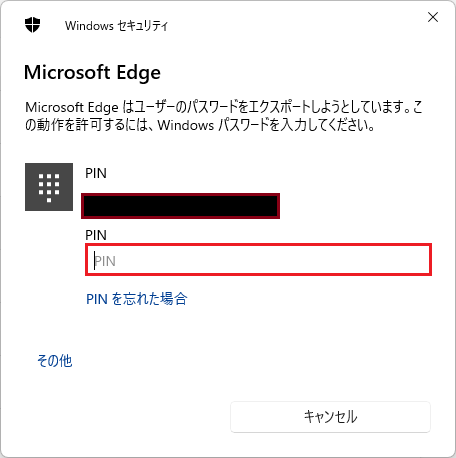Expand その他 sign-in options
Image resolution: width=456 pixels, height=458 pixels.
[x=55, y=361]
